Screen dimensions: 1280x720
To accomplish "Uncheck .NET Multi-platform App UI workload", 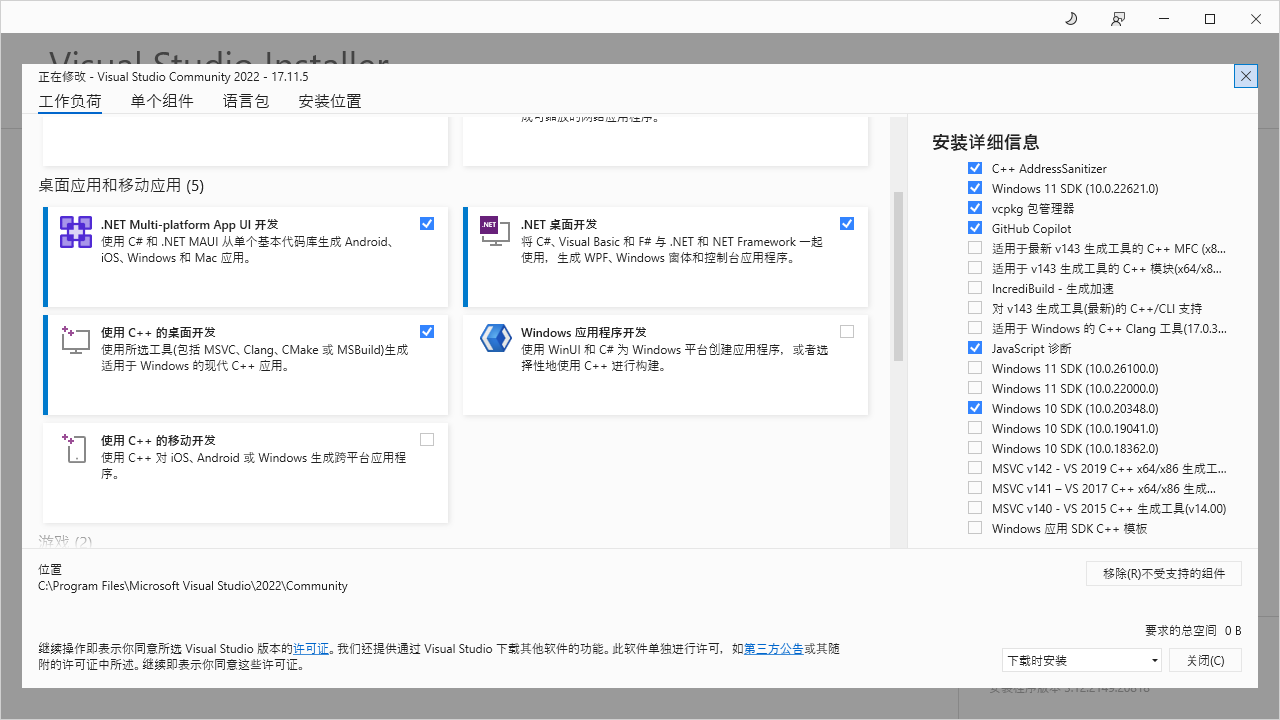I will pos(427,224).
